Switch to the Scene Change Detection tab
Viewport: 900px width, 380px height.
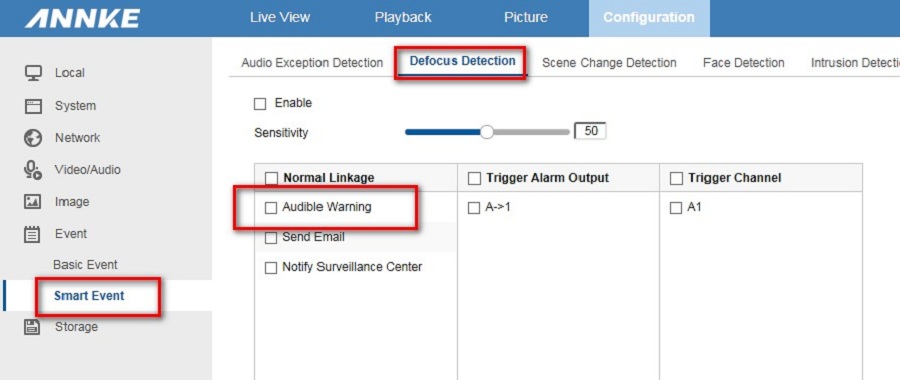609,63
